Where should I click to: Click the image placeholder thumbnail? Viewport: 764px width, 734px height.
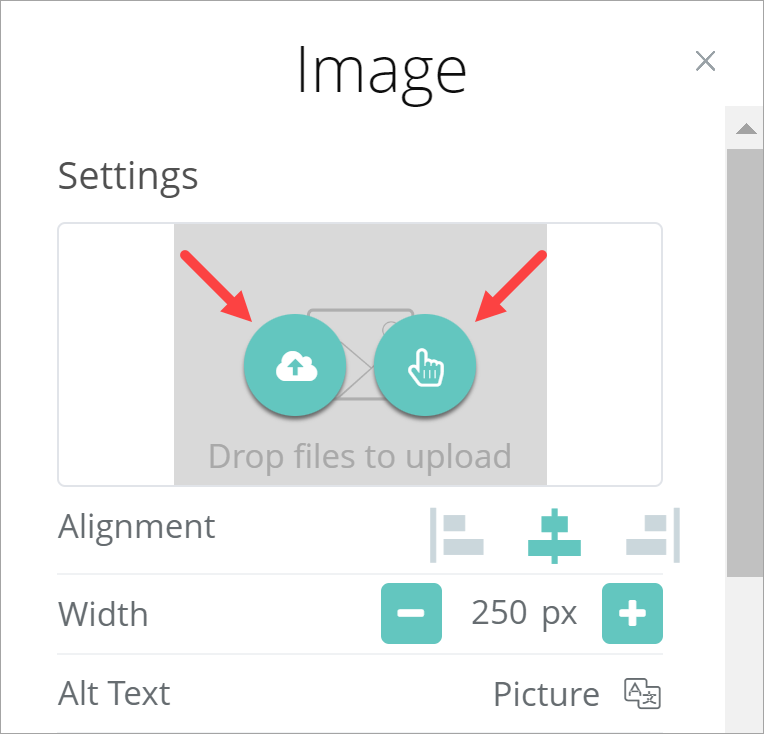360,320
